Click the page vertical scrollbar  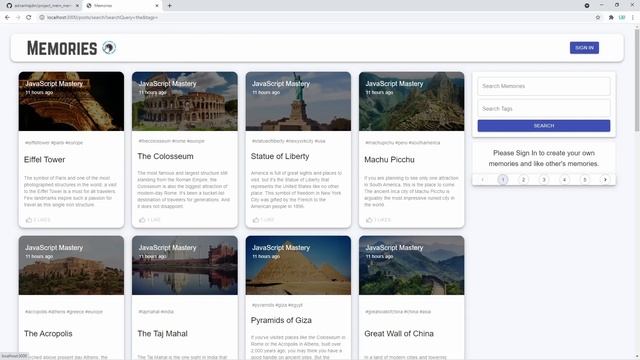coord(637,80)
